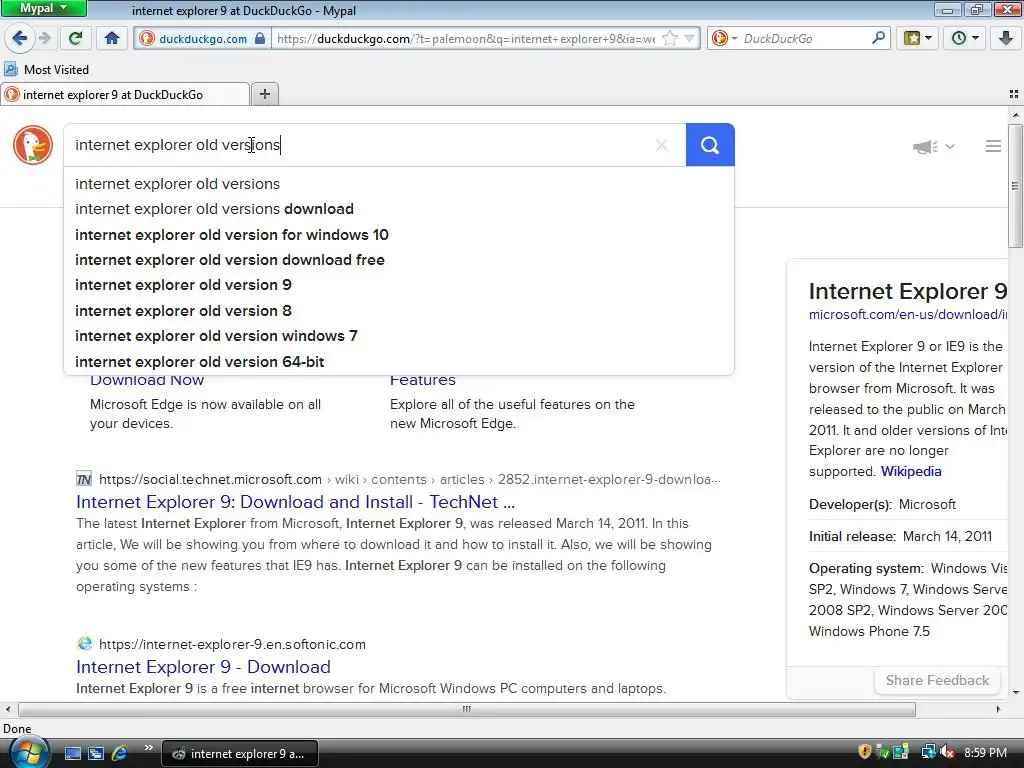Pick suggestion old version for windows 10
Image resolution: width=1024 pixels, height=768 pixels.
[398, 234]
